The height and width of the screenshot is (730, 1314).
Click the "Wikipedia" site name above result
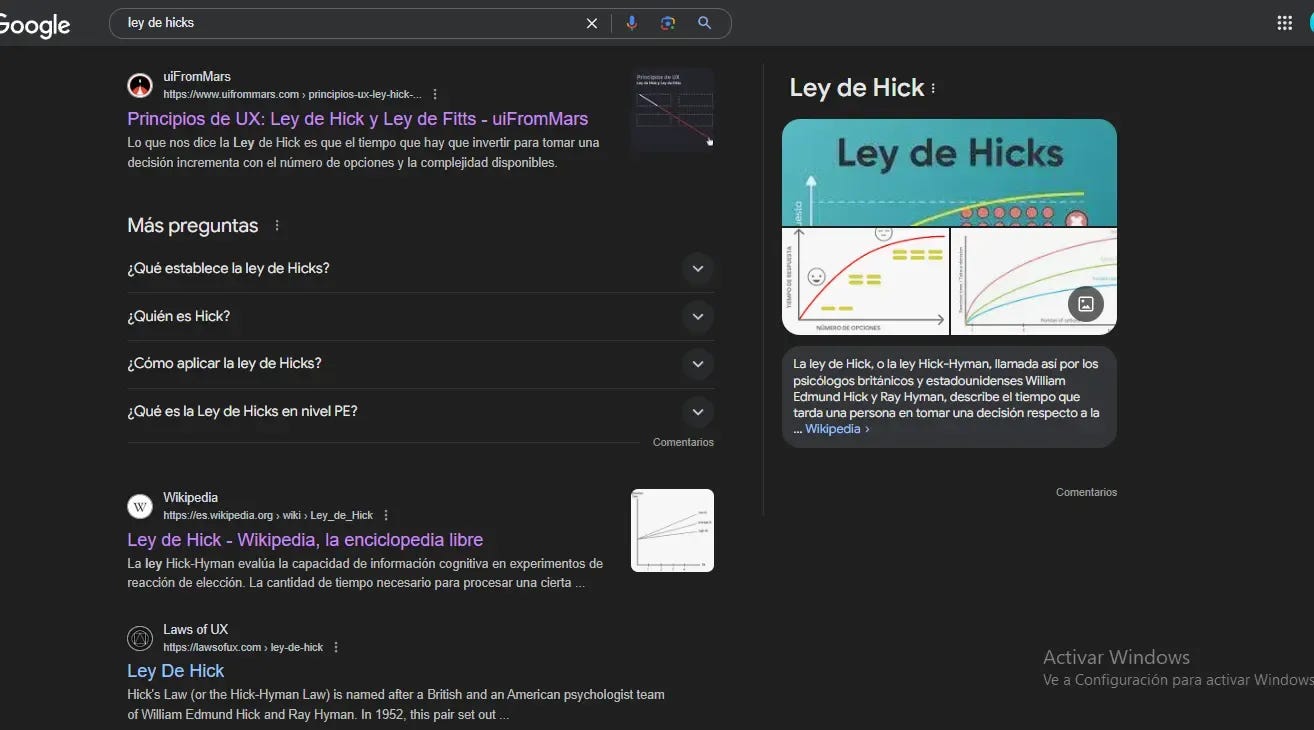point(191,497)
